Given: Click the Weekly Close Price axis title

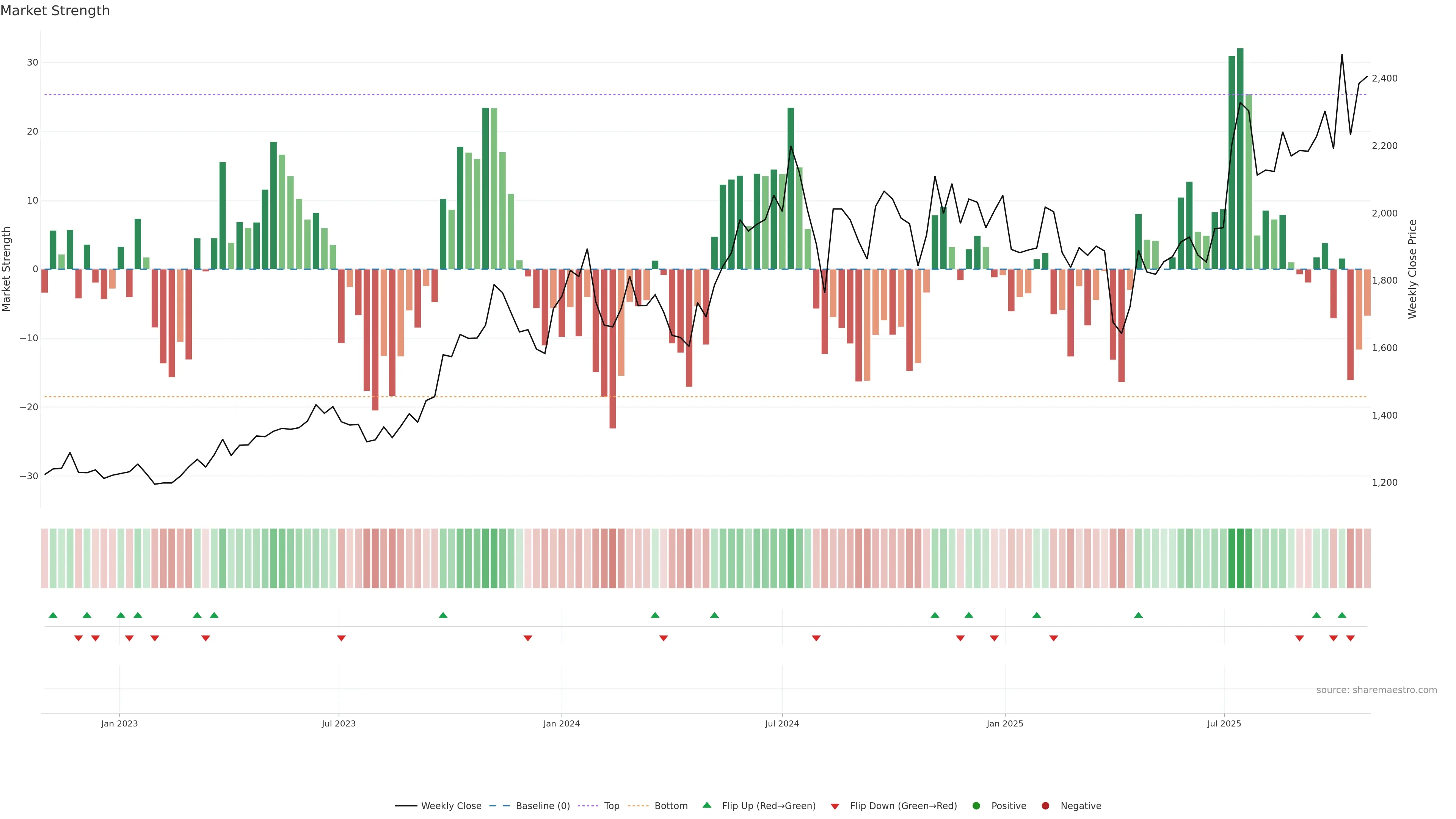Looking at the screenshot, I should click(1412, 269).
